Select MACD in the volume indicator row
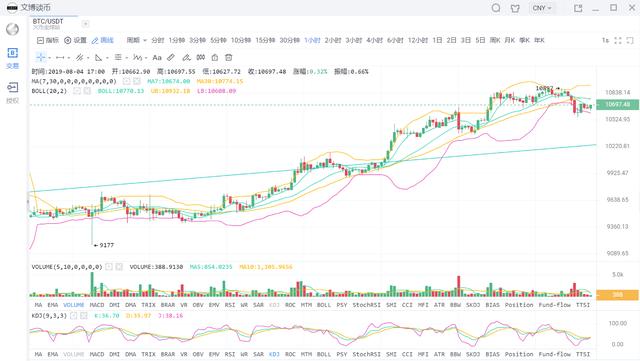Viewport: 640px width, 361px height. coord(97,305)
